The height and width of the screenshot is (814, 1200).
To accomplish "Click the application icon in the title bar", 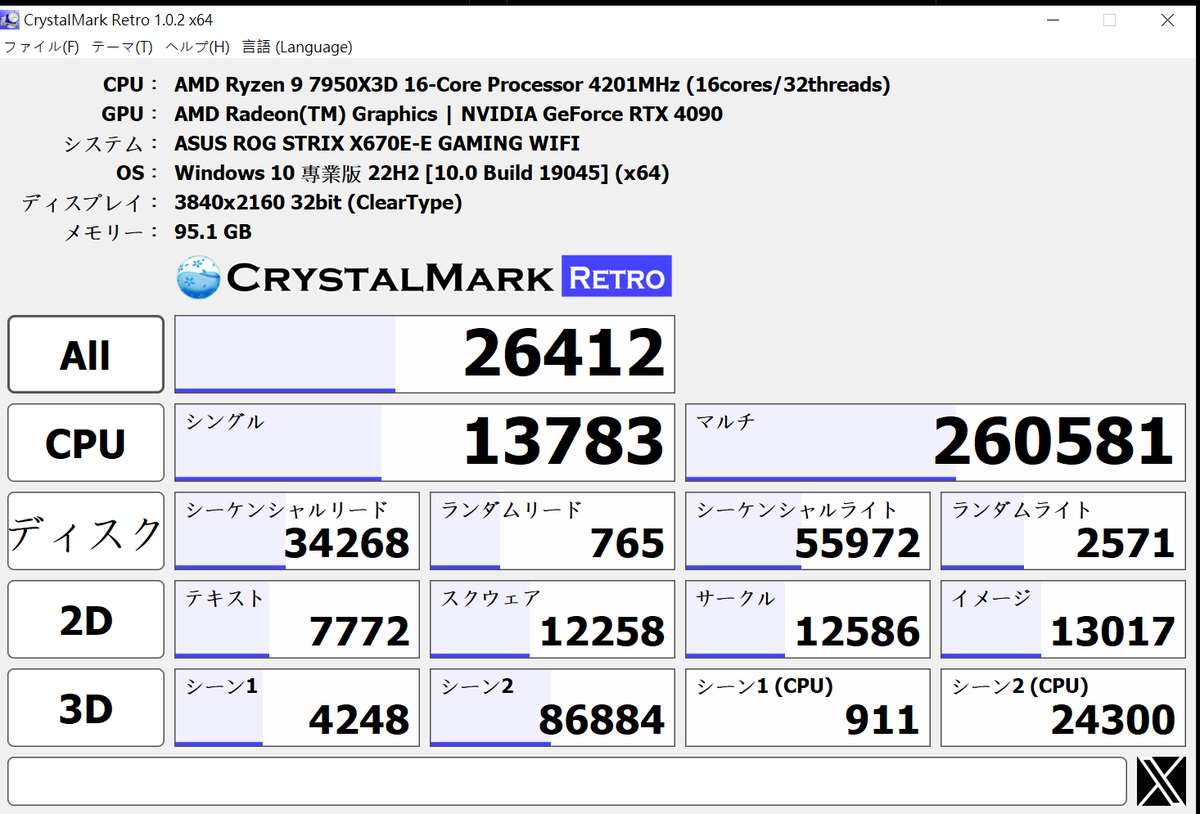I will pyautogui.click(x=11, y=19).
